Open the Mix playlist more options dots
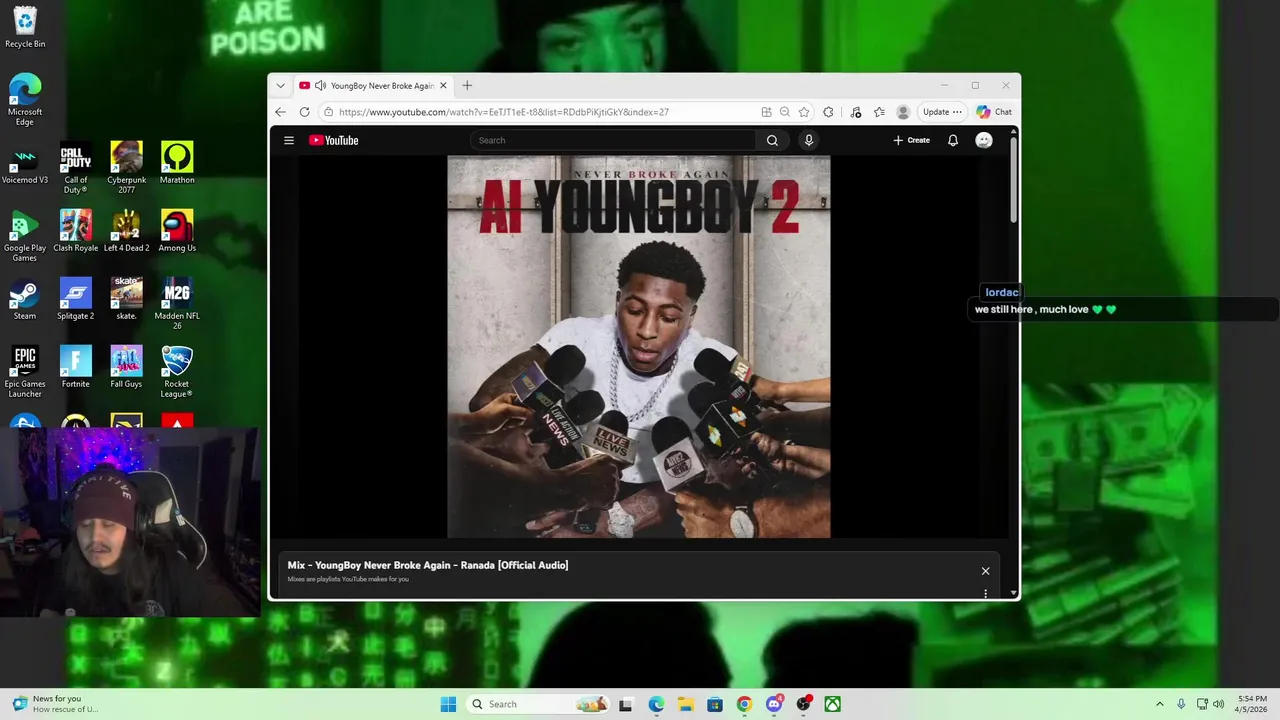This screenshot has width=1280, height=720. coord(985,593)
